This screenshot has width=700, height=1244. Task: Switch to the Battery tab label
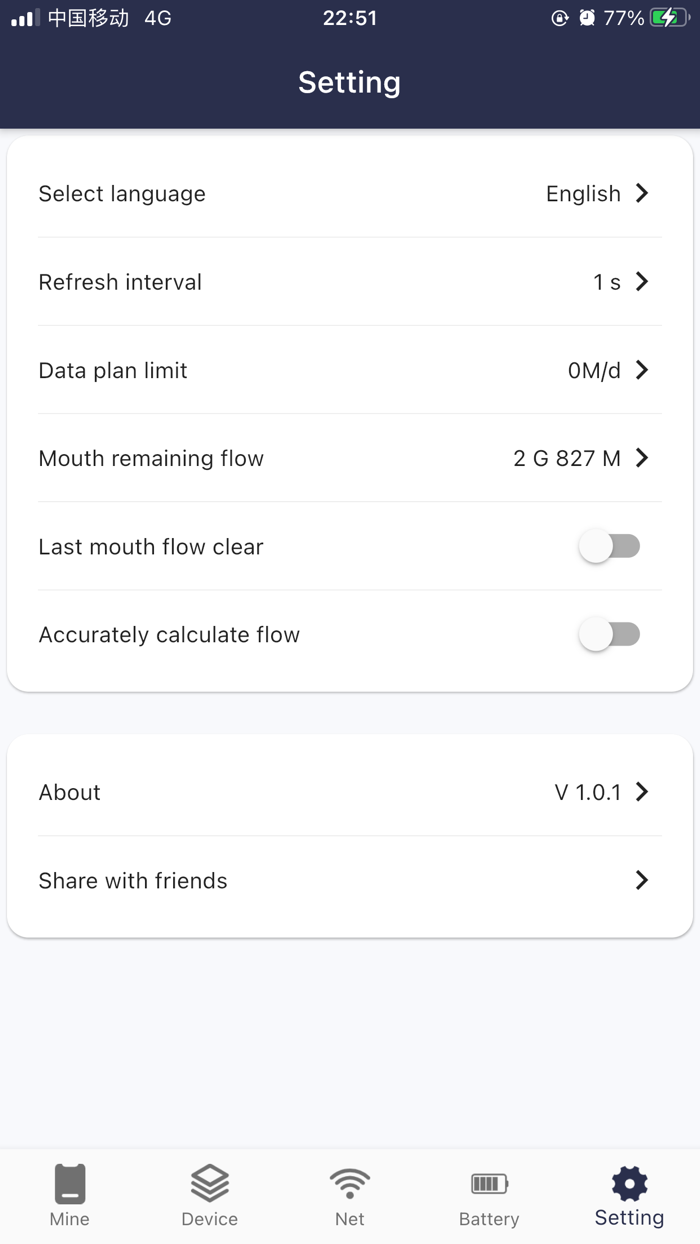click(489, 1219)
